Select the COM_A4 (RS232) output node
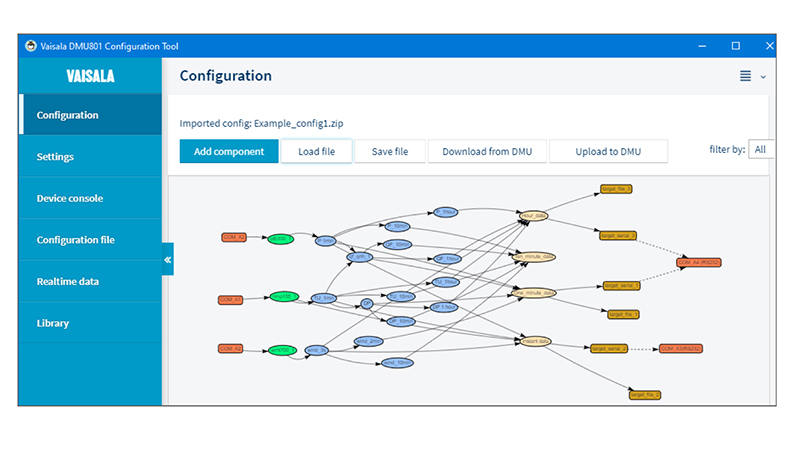This screenshot has height=450, width=800. (x=698, y=262)
